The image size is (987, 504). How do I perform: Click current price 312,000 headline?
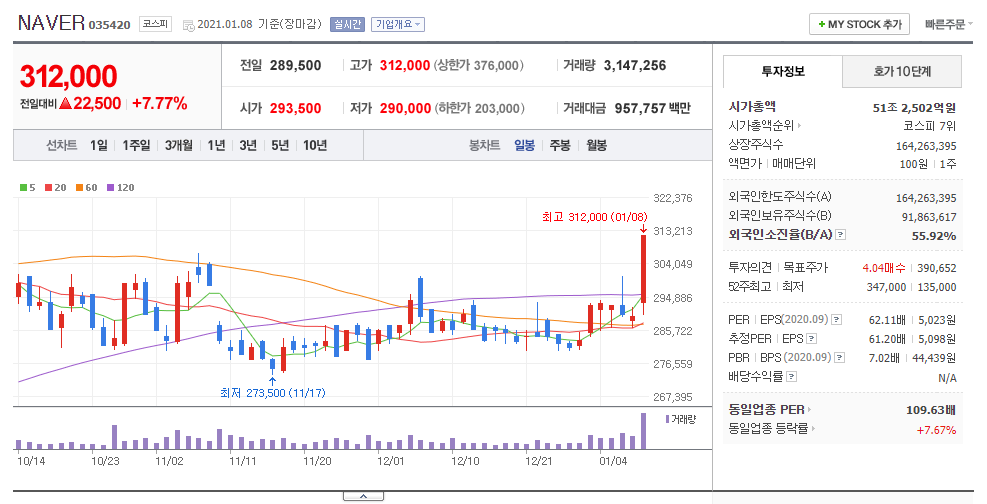(68, 77)
